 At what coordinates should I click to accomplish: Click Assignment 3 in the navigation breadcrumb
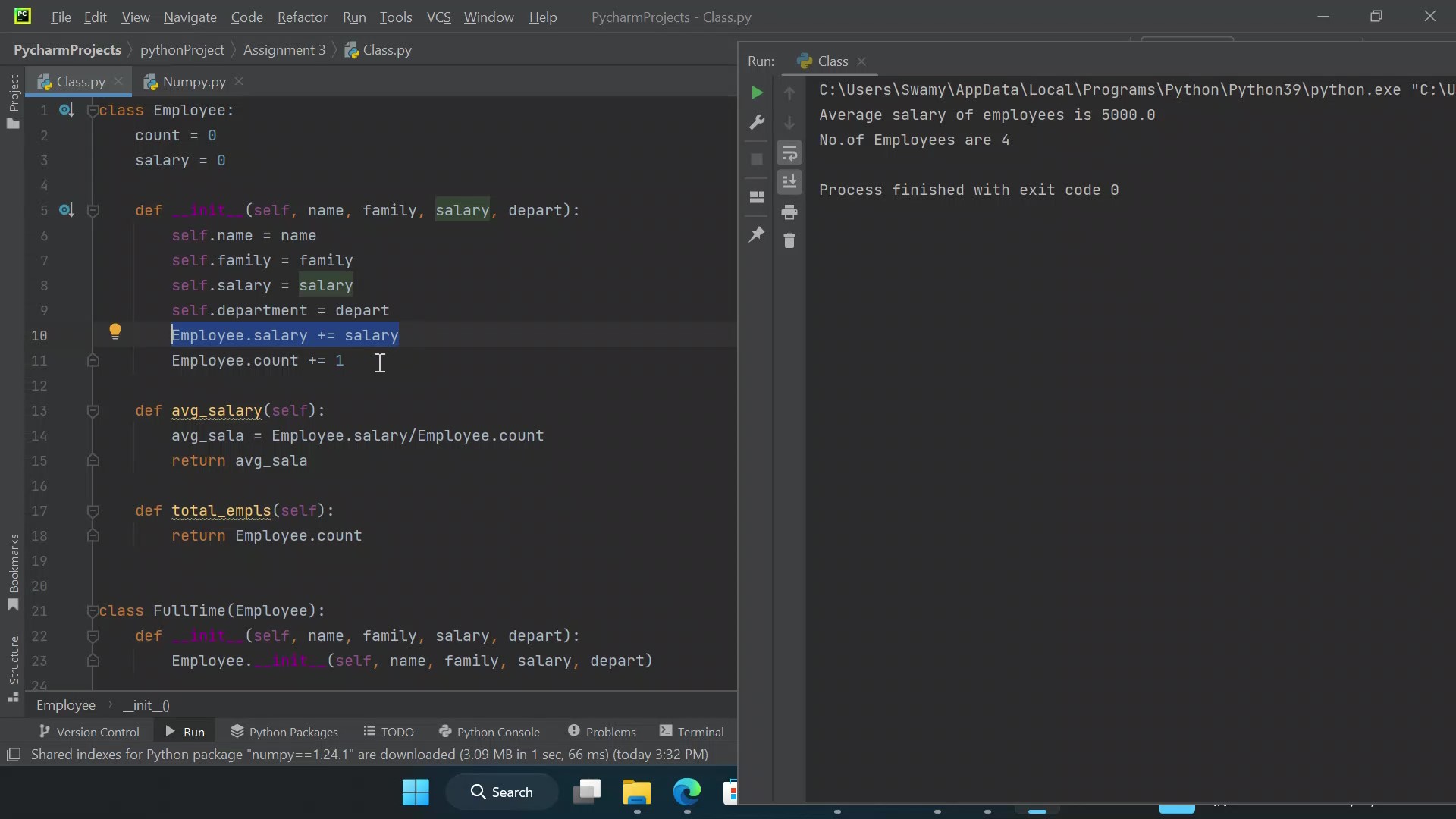tap(284, 50)
